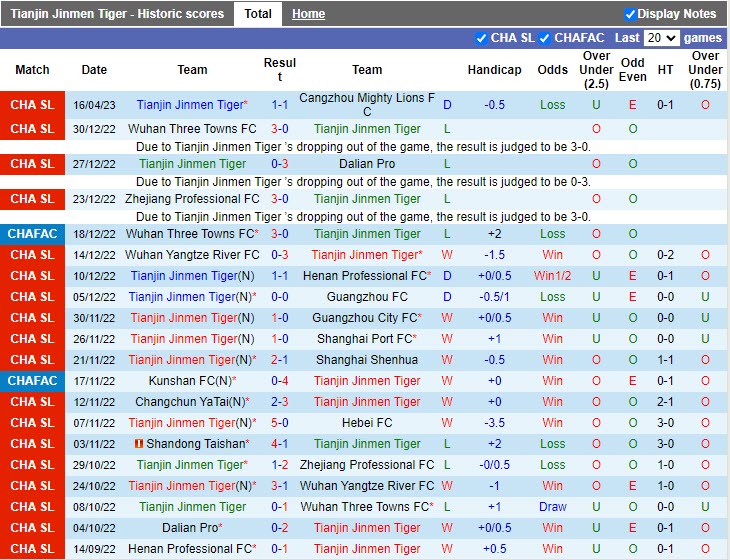Viewport: 730px width, 560px height.
Task: Click the 0-4 result of the Kunshan match
Action: point(280,381)
